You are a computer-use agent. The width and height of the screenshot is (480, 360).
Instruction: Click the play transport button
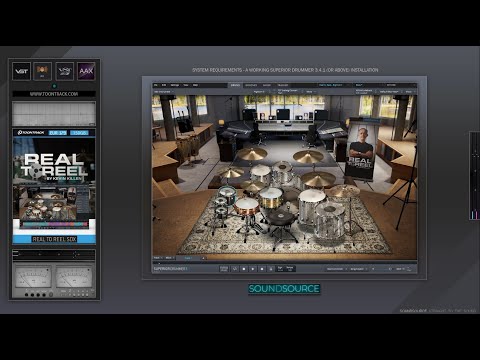253,269
